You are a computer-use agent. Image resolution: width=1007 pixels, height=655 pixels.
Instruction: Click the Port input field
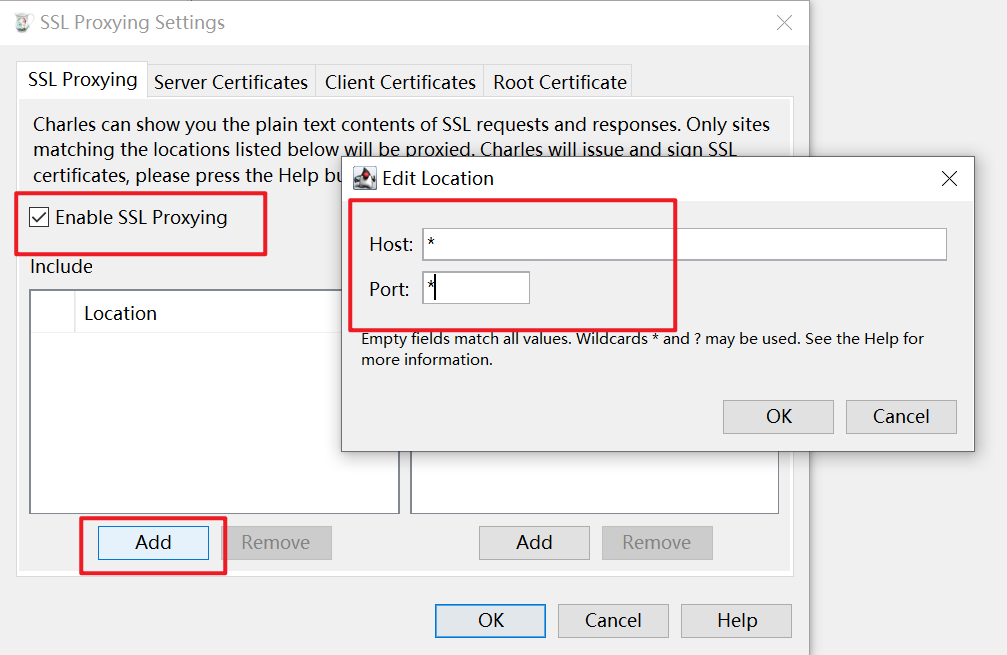click(x=476, y=288)
